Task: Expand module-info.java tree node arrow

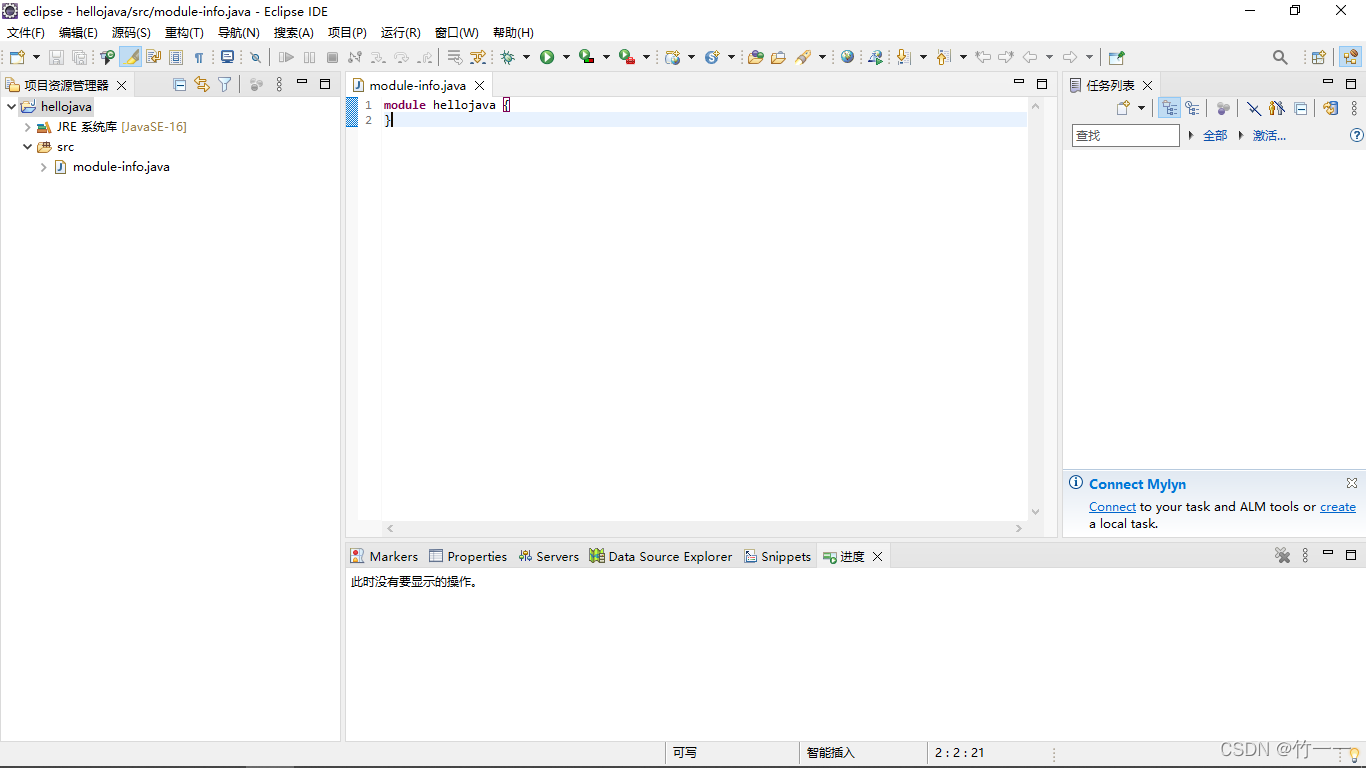Action: pyautogui.click(x=44, y=167)
